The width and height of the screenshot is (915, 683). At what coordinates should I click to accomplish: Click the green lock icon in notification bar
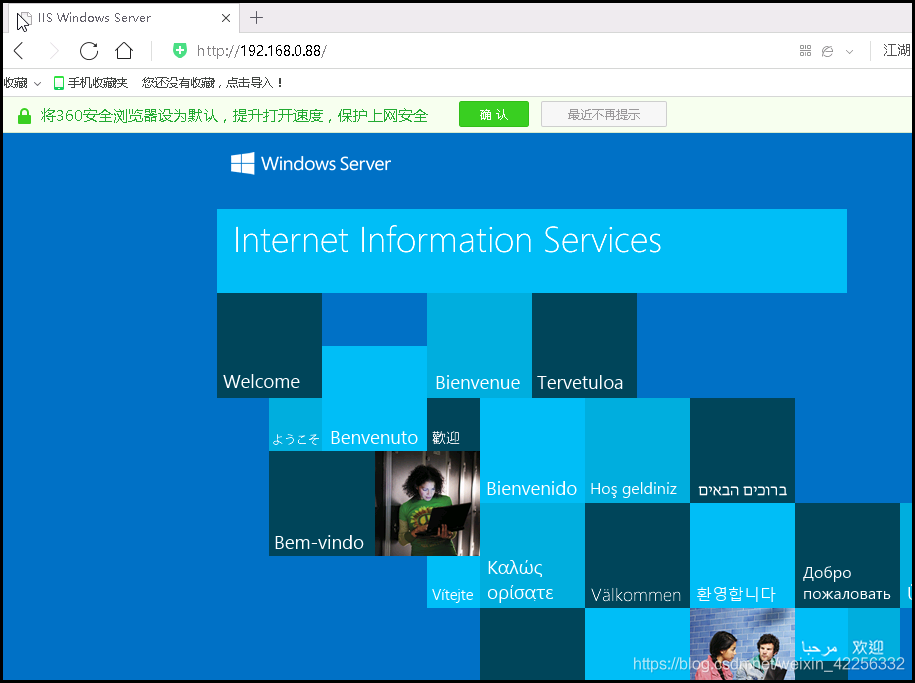pyautogui.click(x=24, y=116)
